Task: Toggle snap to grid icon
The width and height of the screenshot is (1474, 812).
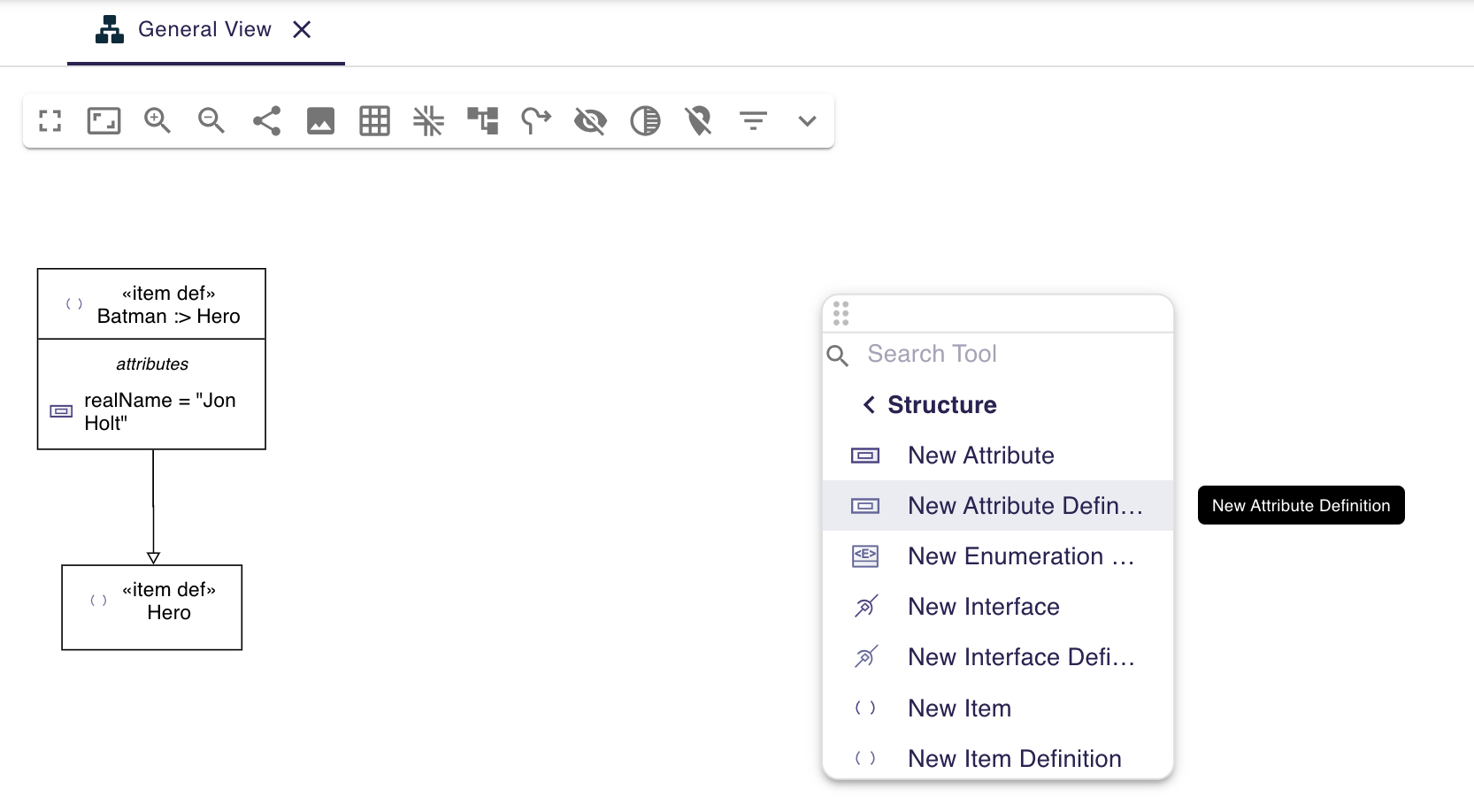Action: click(428, 120)
